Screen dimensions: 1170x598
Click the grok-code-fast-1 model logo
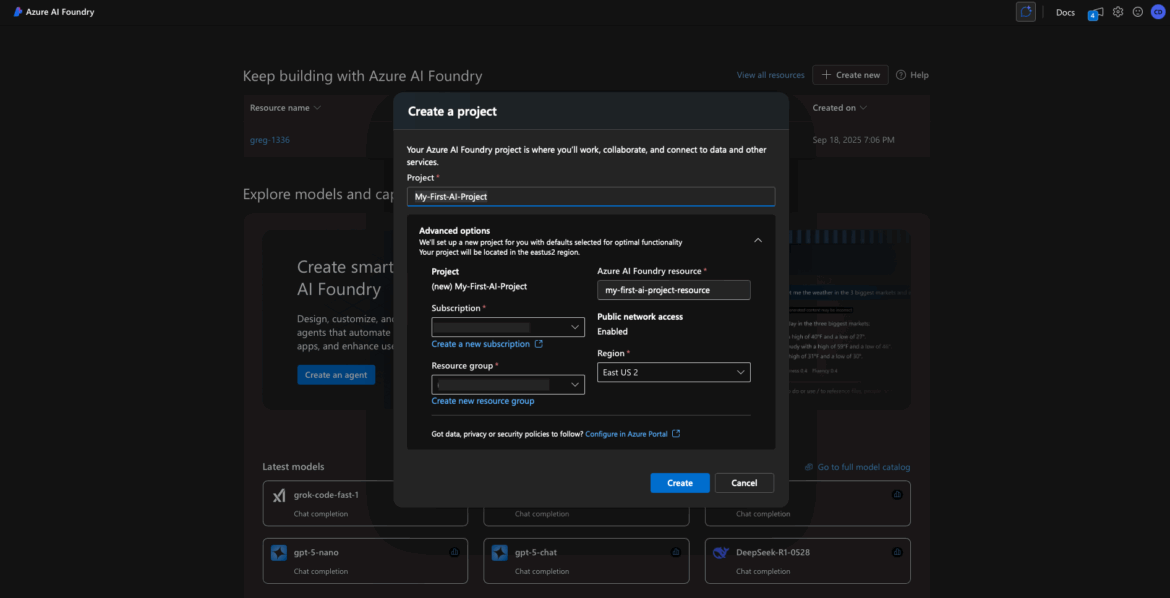[279, 495]
